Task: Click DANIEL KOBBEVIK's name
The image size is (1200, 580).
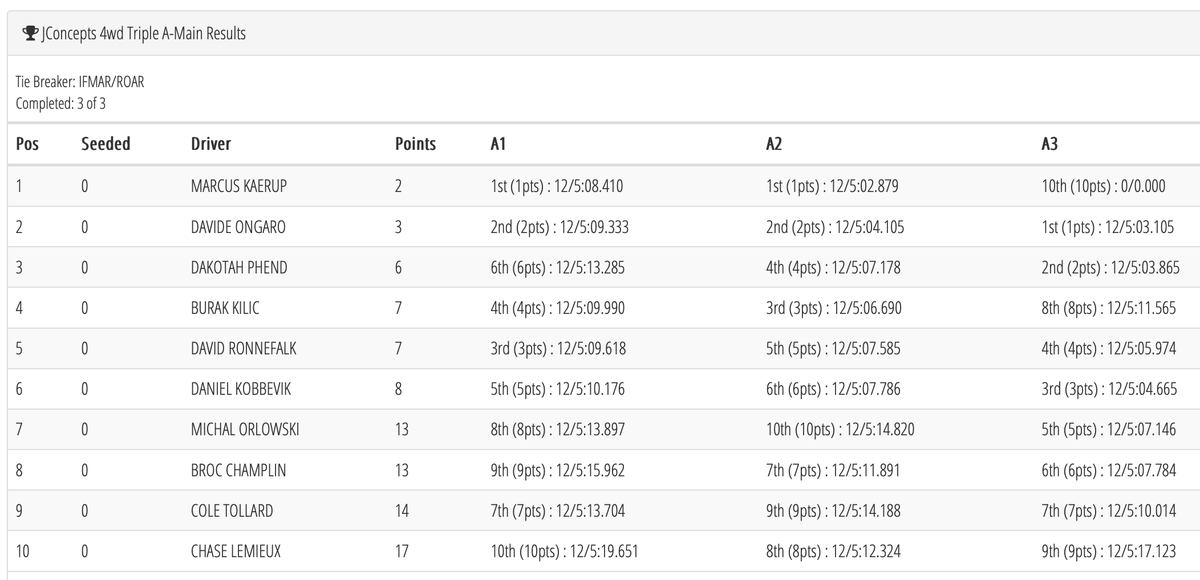Action: point(241,389)
